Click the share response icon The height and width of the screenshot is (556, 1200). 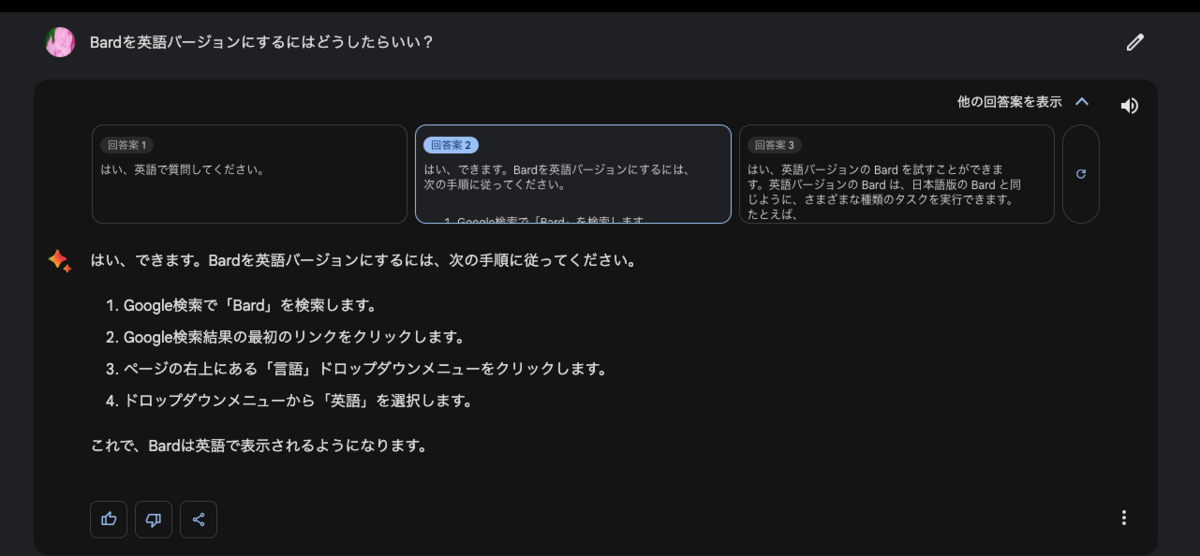[x=198, y=519]
